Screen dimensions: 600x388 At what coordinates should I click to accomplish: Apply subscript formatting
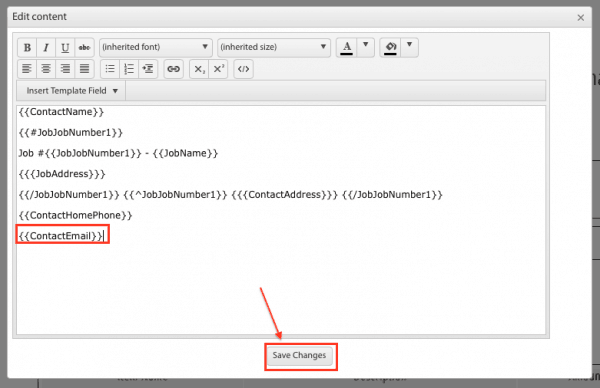click(x=199, y=69)
